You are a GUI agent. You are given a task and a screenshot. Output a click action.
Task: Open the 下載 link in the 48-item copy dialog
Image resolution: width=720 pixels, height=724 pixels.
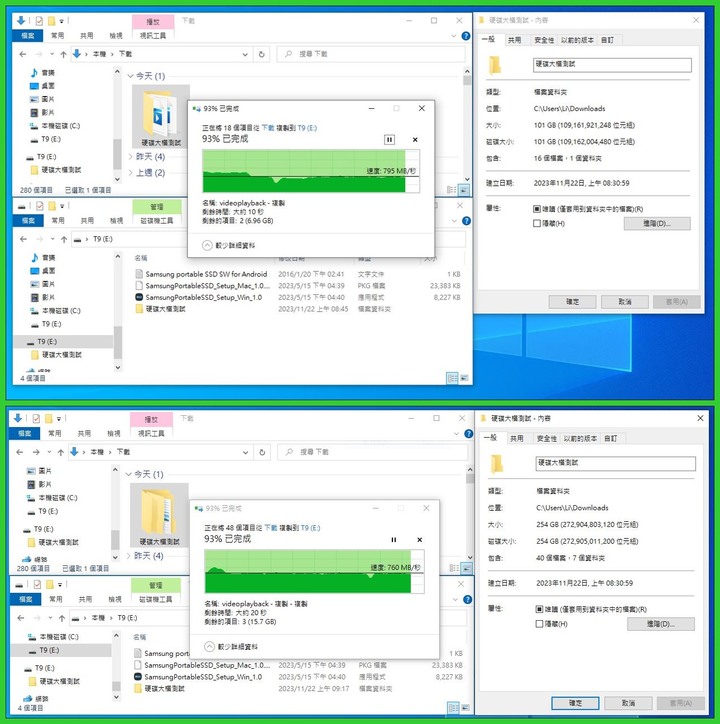tap(271, 528)
